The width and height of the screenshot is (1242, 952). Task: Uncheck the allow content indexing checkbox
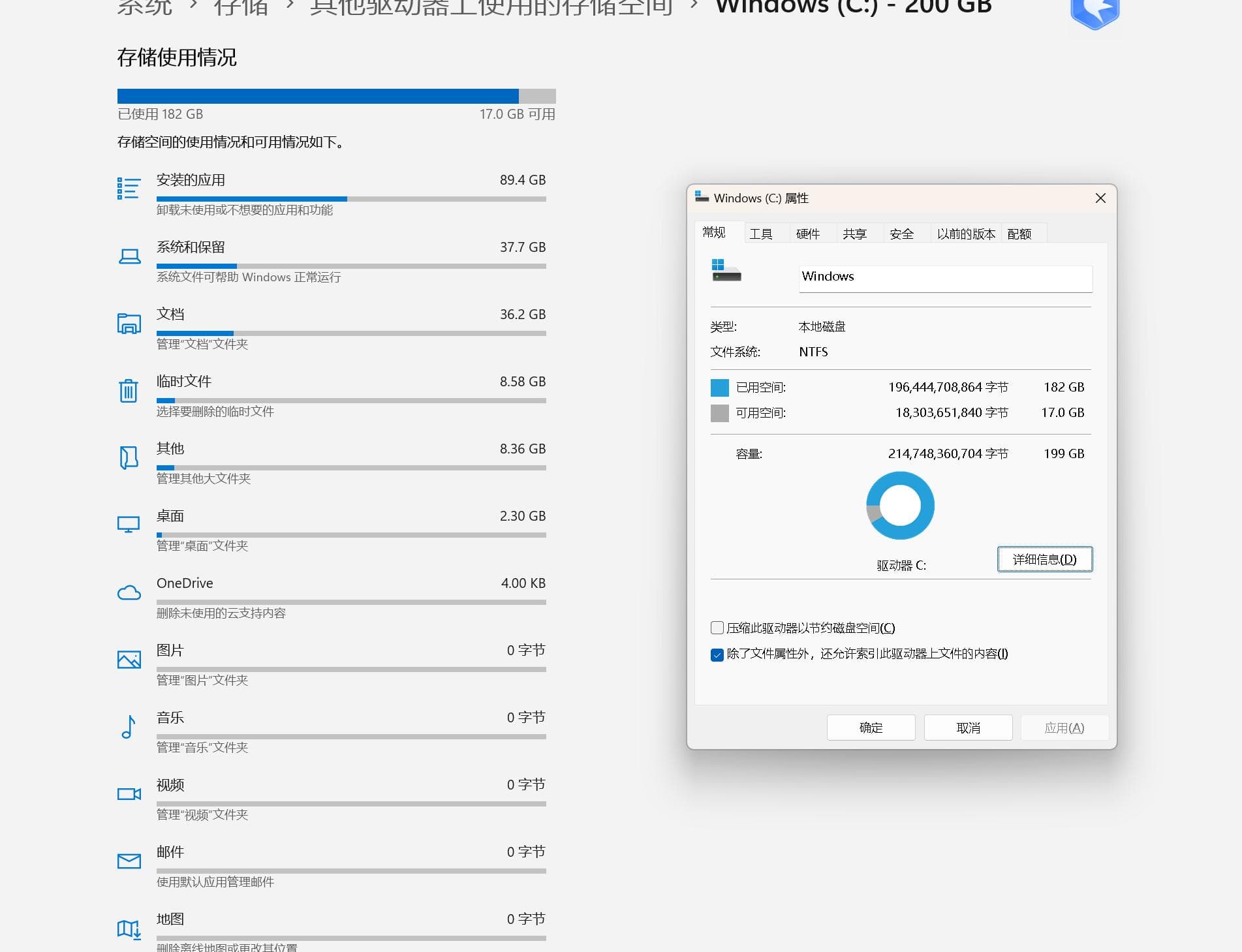[717, 654]
